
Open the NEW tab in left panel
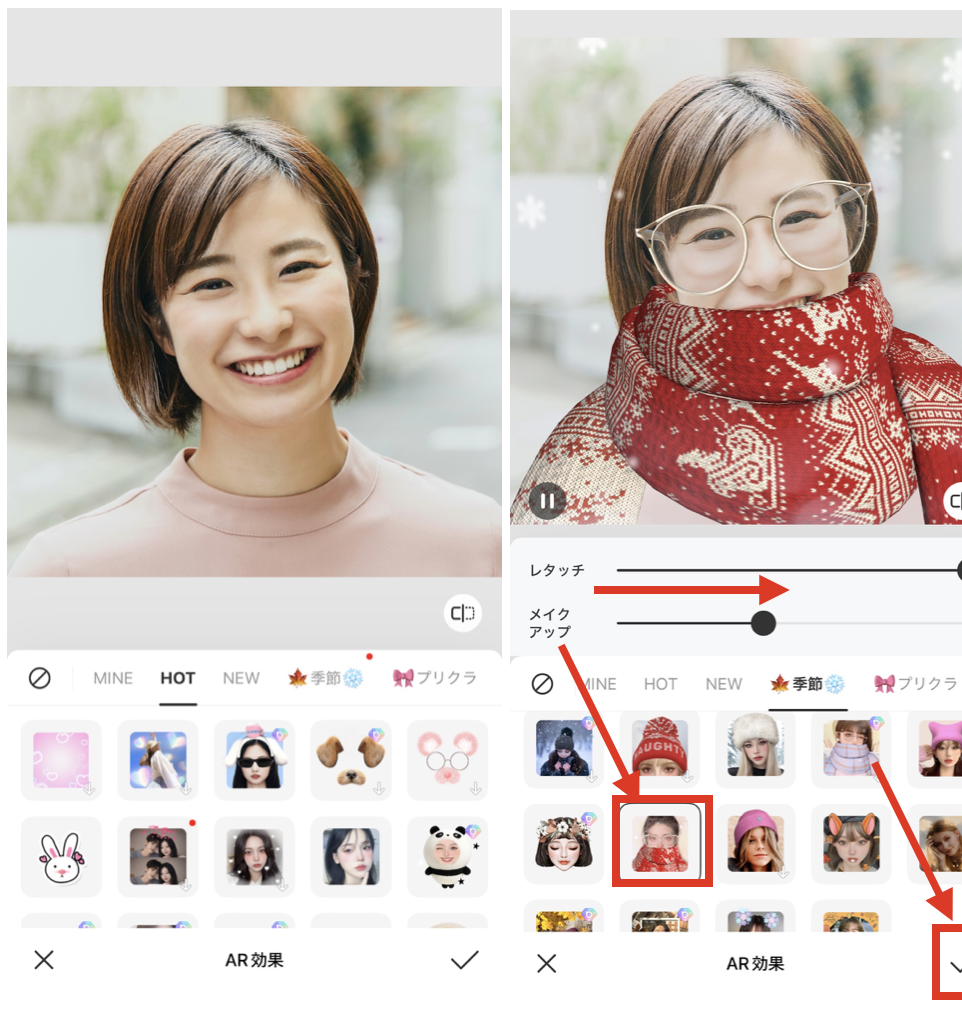point(241,678)
